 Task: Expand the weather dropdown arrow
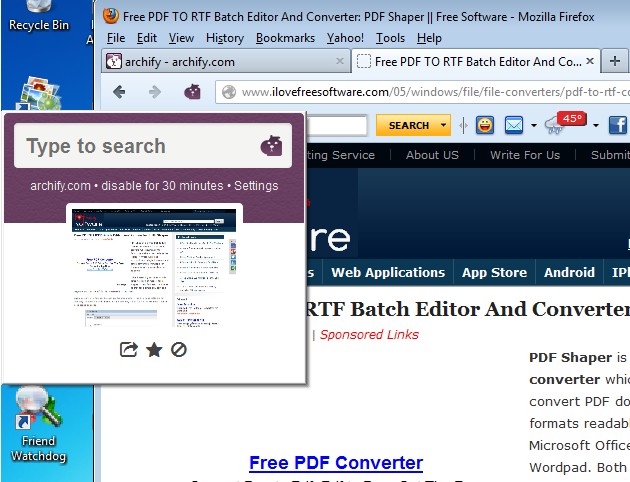click(x=596, y=126)
